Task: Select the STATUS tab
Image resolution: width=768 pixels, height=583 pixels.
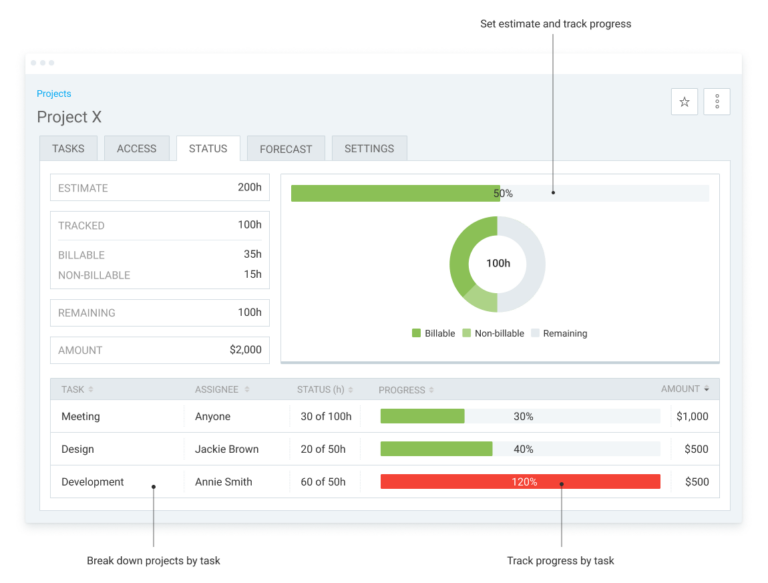Action: pos(208,148)
